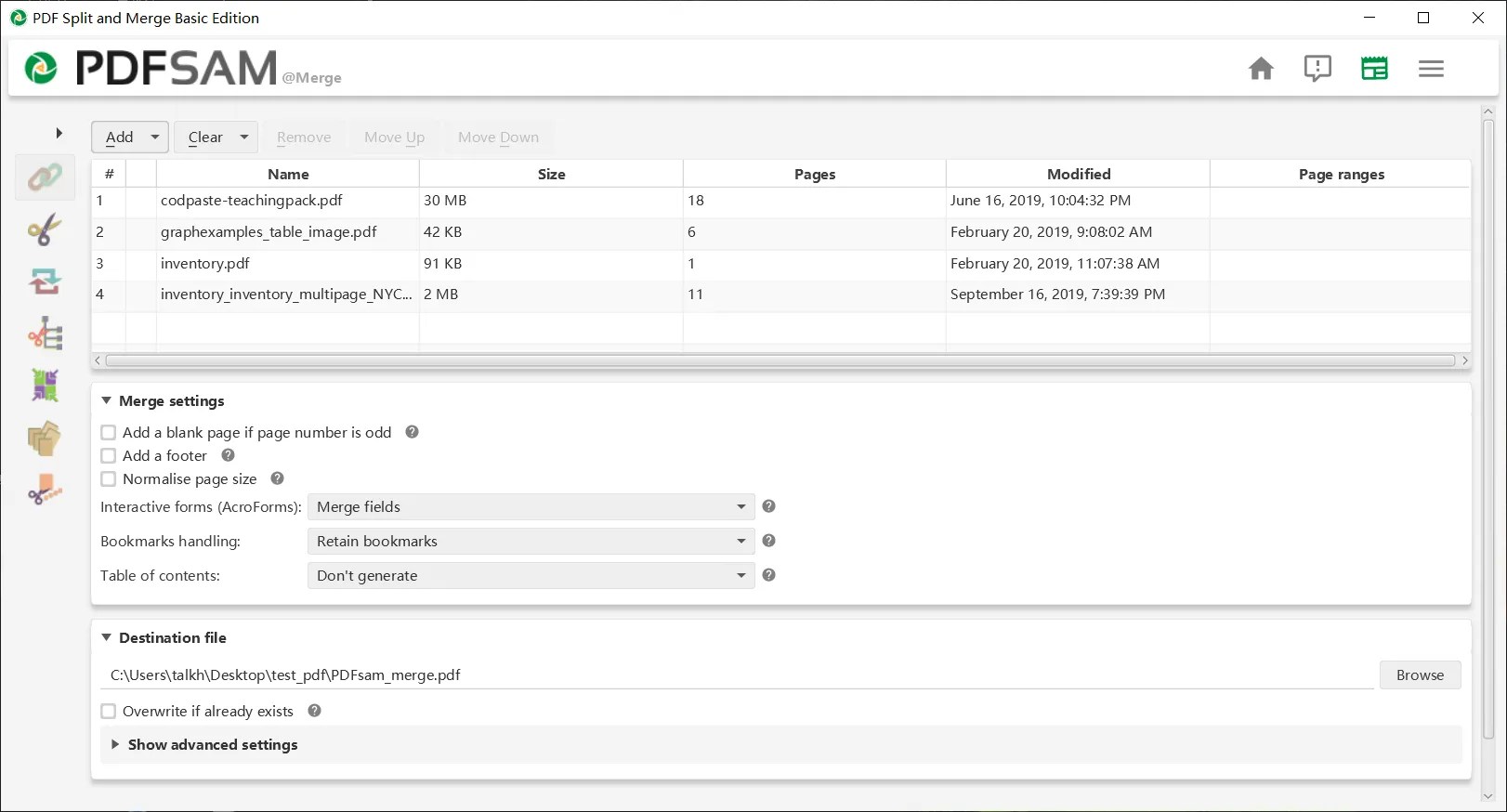Select graphexamples_table_image.pdf in the list
The image size is (1507, 812).
click(x=780, y=232)
